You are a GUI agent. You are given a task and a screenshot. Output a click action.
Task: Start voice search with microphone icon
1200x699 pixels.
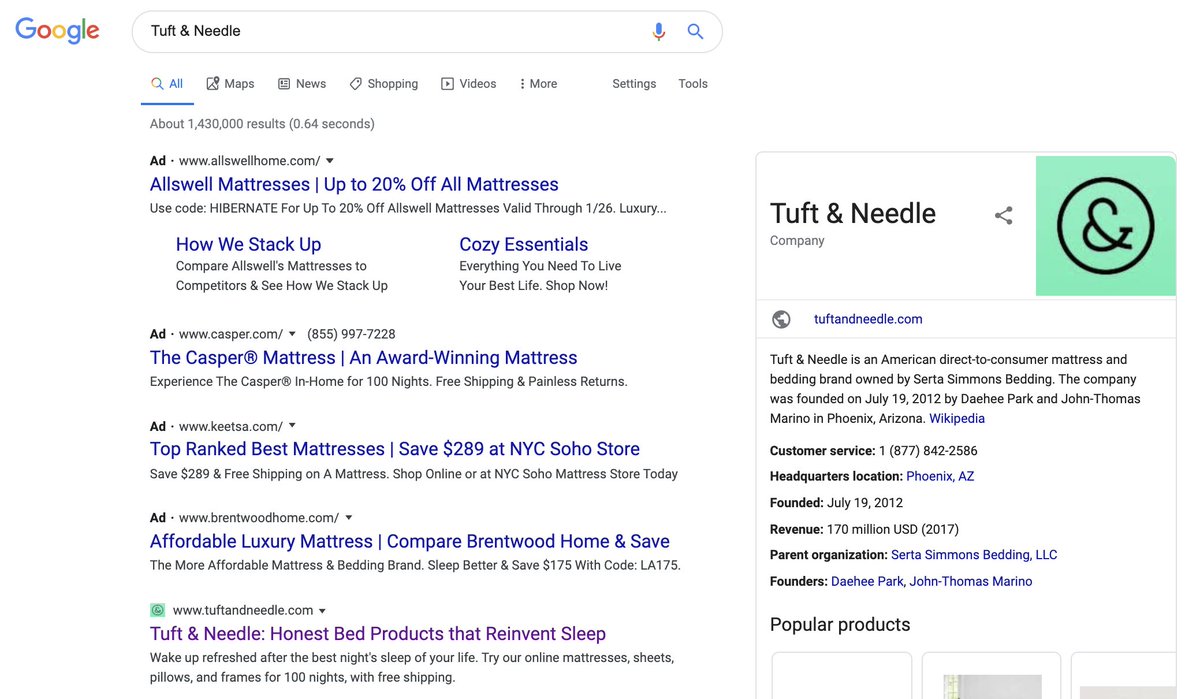658,32
